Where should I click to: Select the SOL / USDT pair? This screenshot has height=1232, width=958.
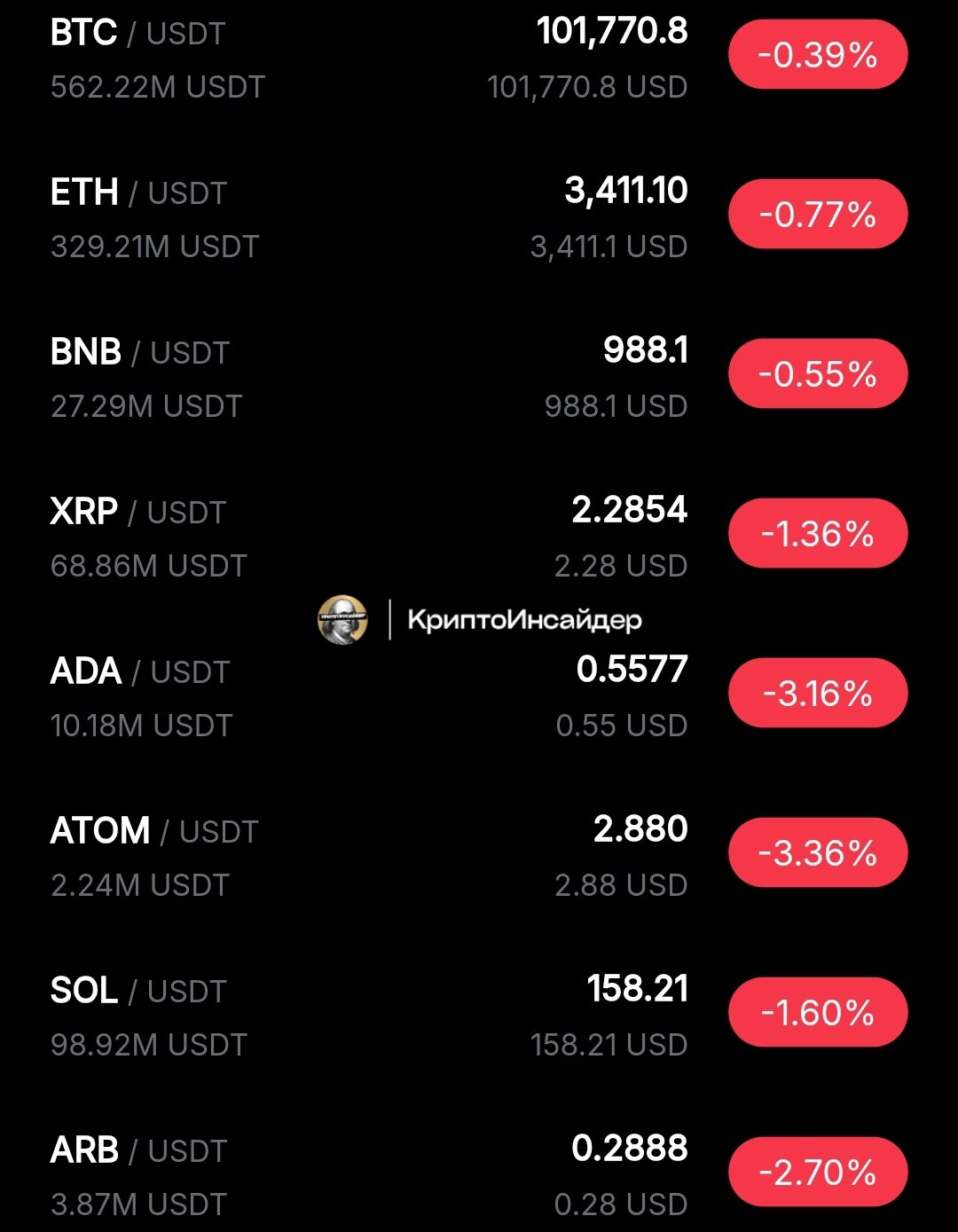click(138, 992)
